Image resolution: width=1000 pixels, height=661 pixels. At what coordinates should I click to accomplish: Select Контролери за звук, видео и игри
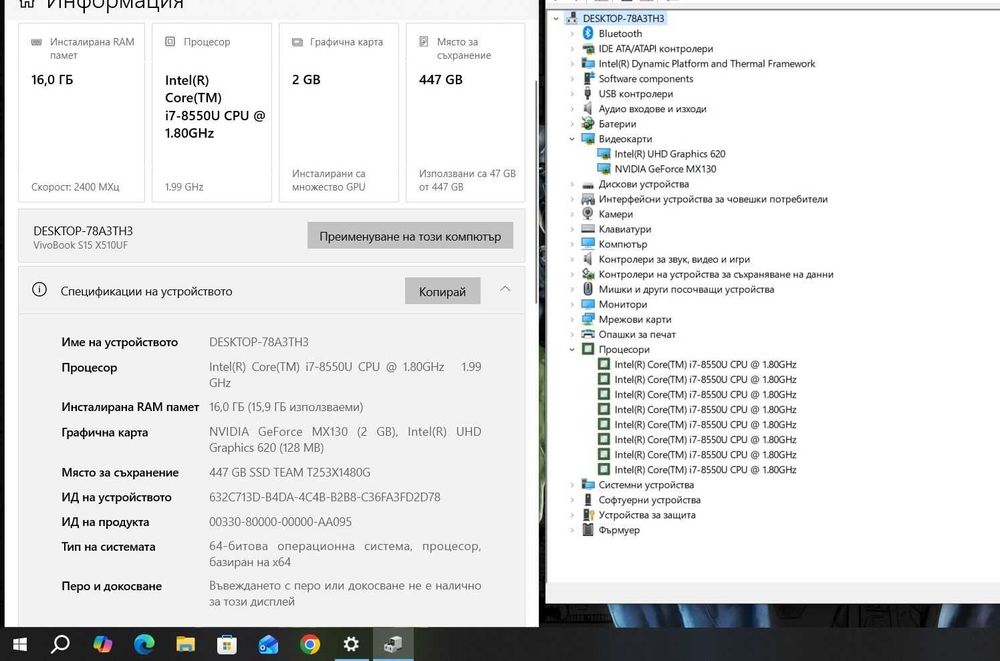point(674,259)
